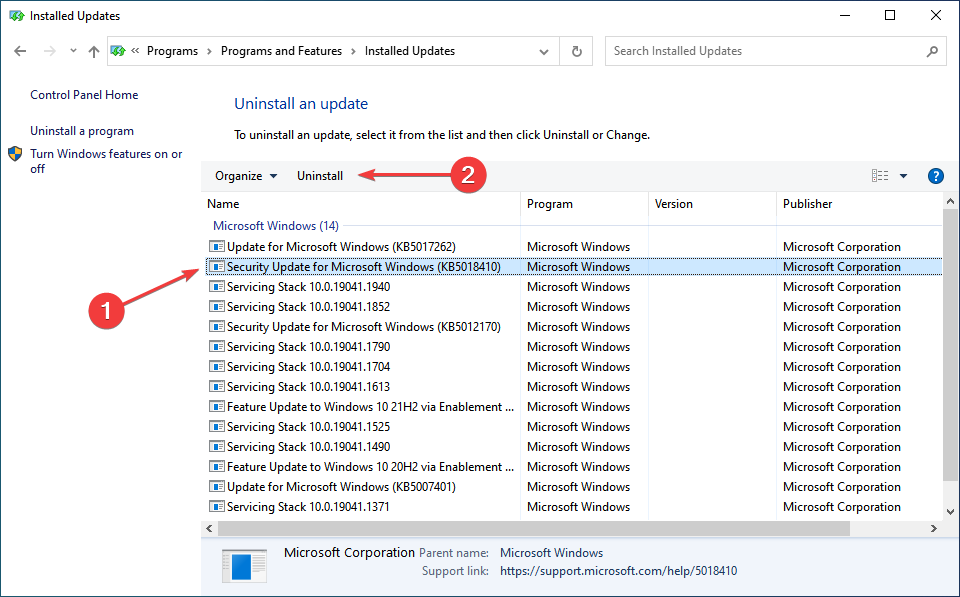Click the Refresh icon in the address bar
Screen dimensions: 960x597
pos(576,50)
